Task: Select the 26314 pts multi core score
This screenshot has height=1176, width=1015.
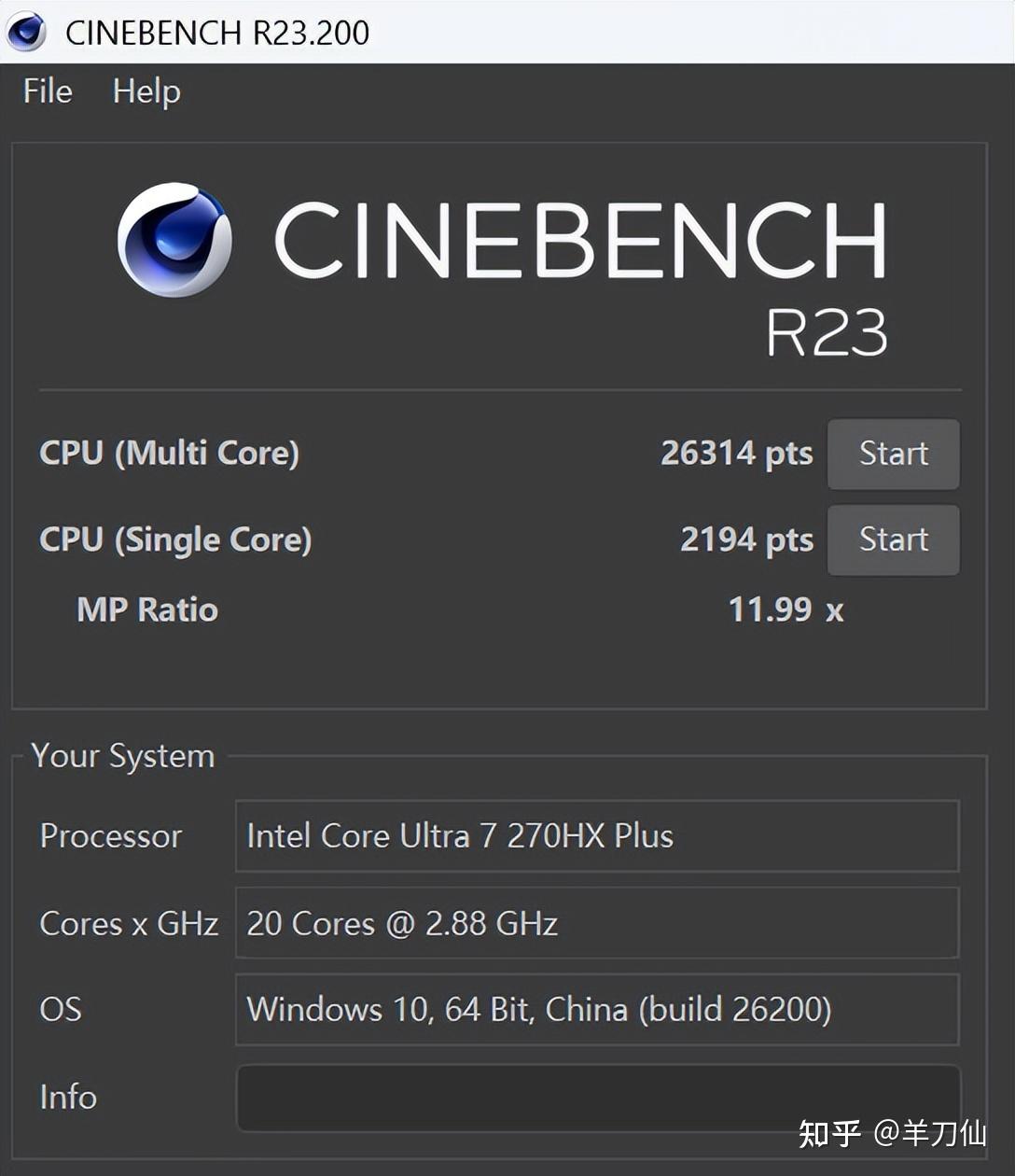Action: [x=737, y=453]
